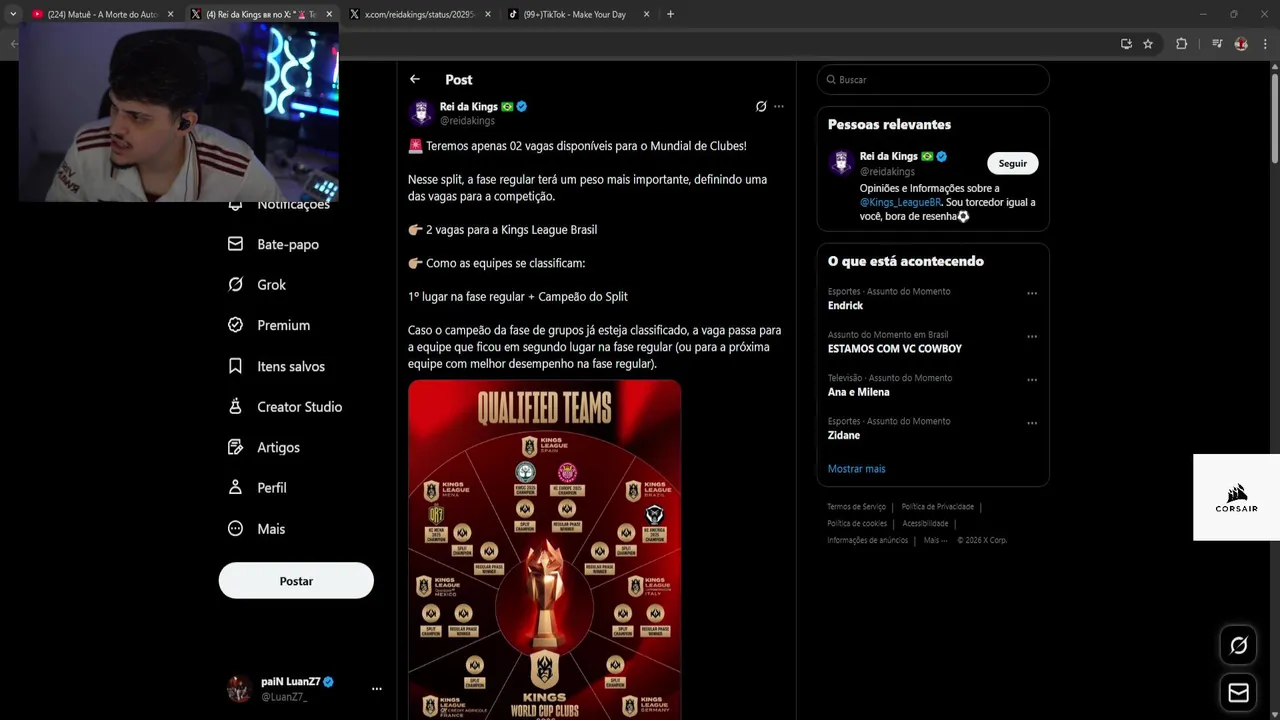Open browser extensions puzzle icon
The height and width of the screenshot is (720, 1280).
pyautogui.click(x=1181, y=44)
